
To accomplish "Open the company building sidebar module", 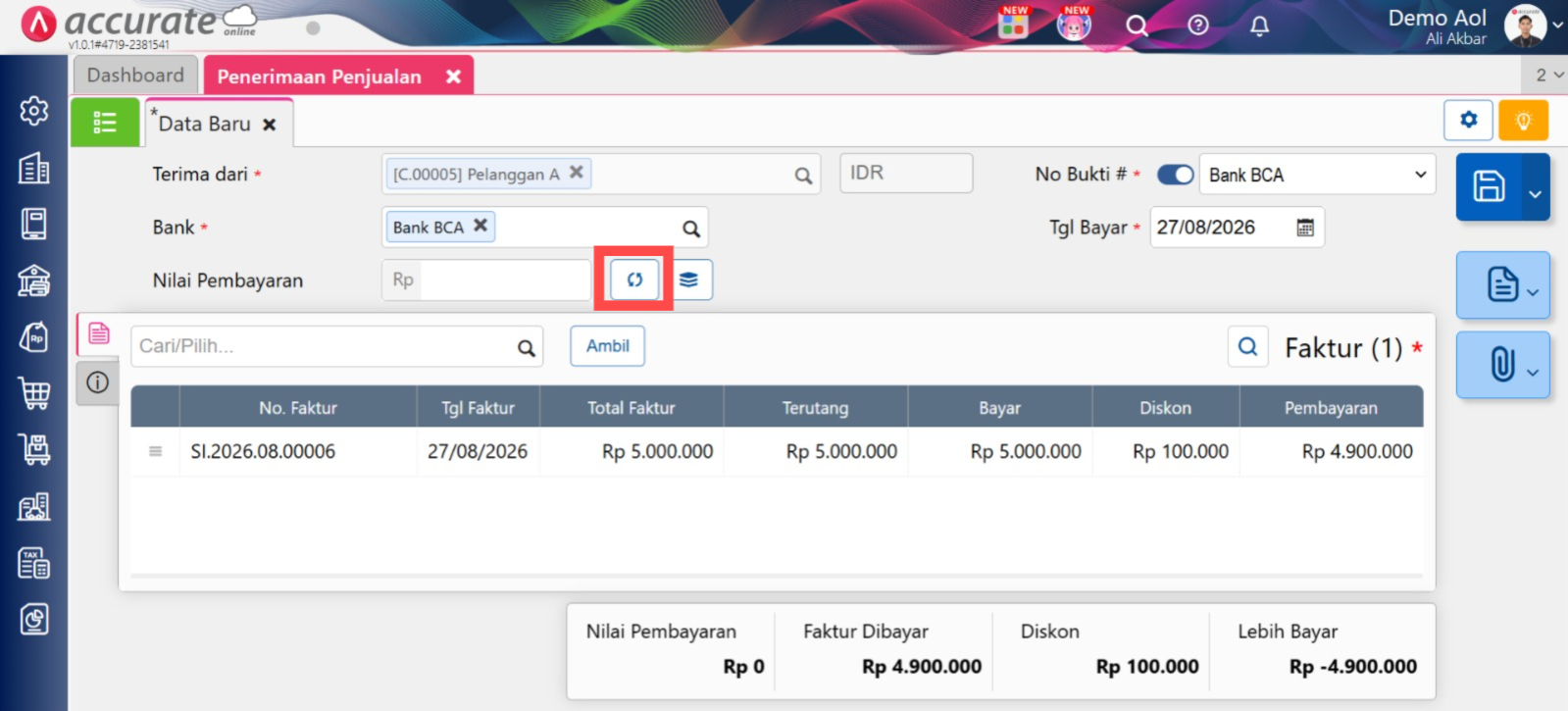I will click(x=34, y=168).
